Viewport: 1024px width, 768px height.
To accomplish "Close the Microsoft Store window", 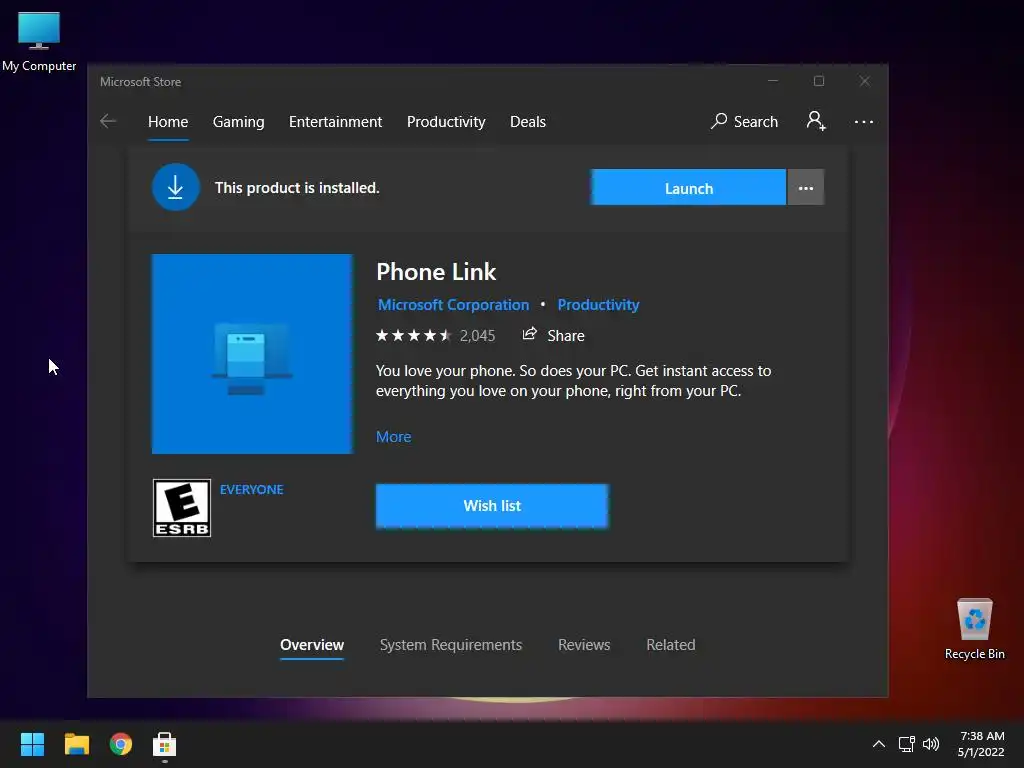I will 865,81.
